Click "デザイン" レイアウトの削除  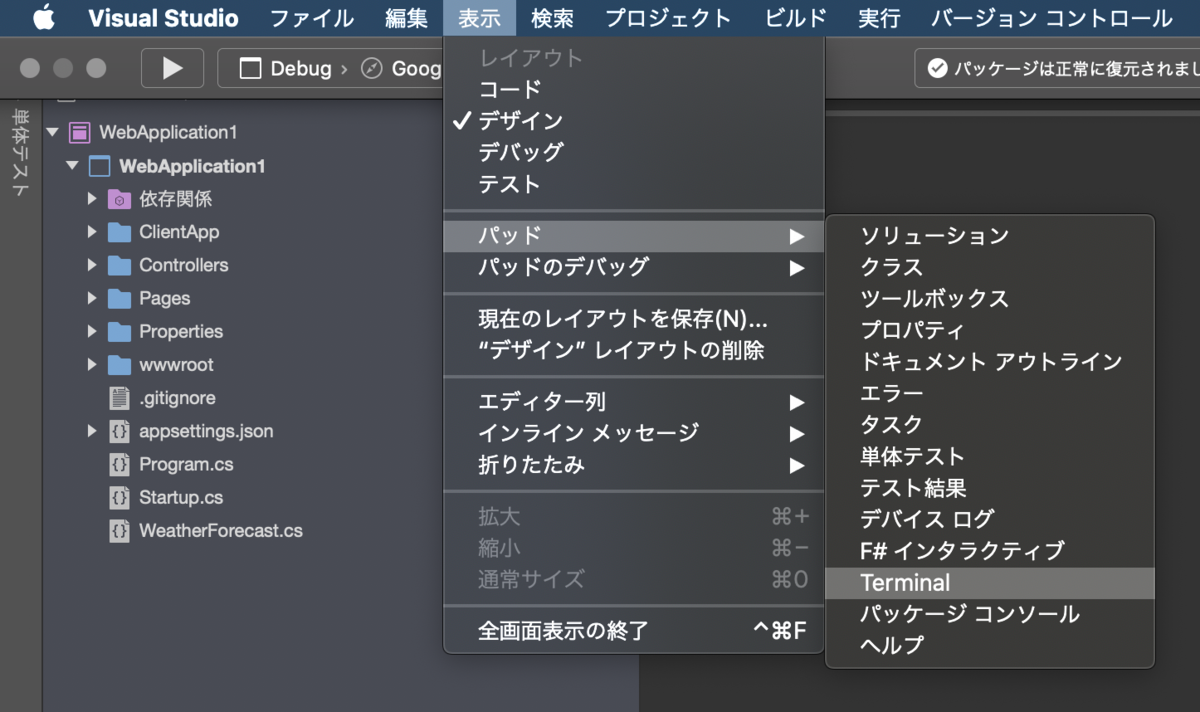tap(633, 351)
